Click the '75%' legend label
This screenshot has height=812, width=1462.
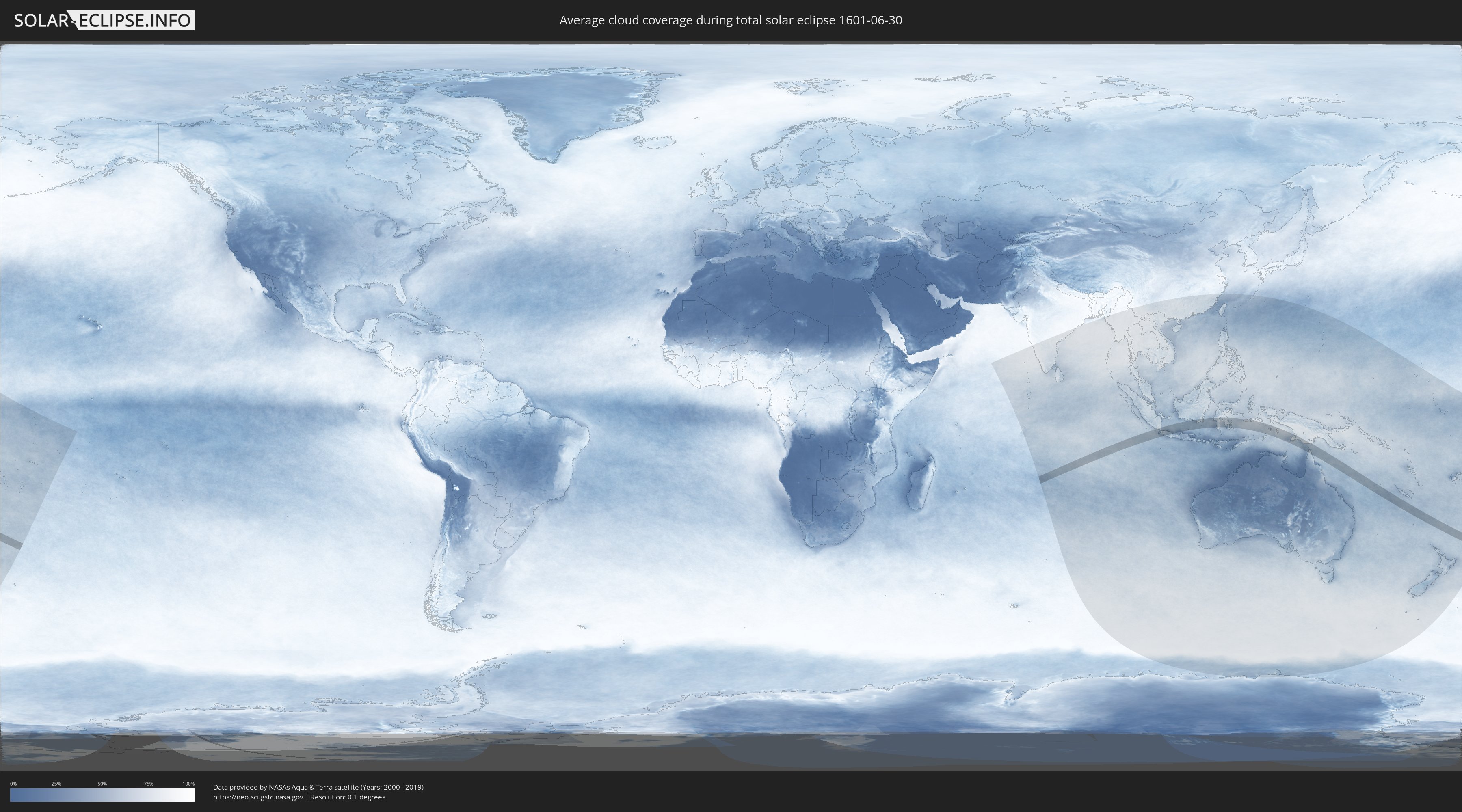[x=148, y=784]
